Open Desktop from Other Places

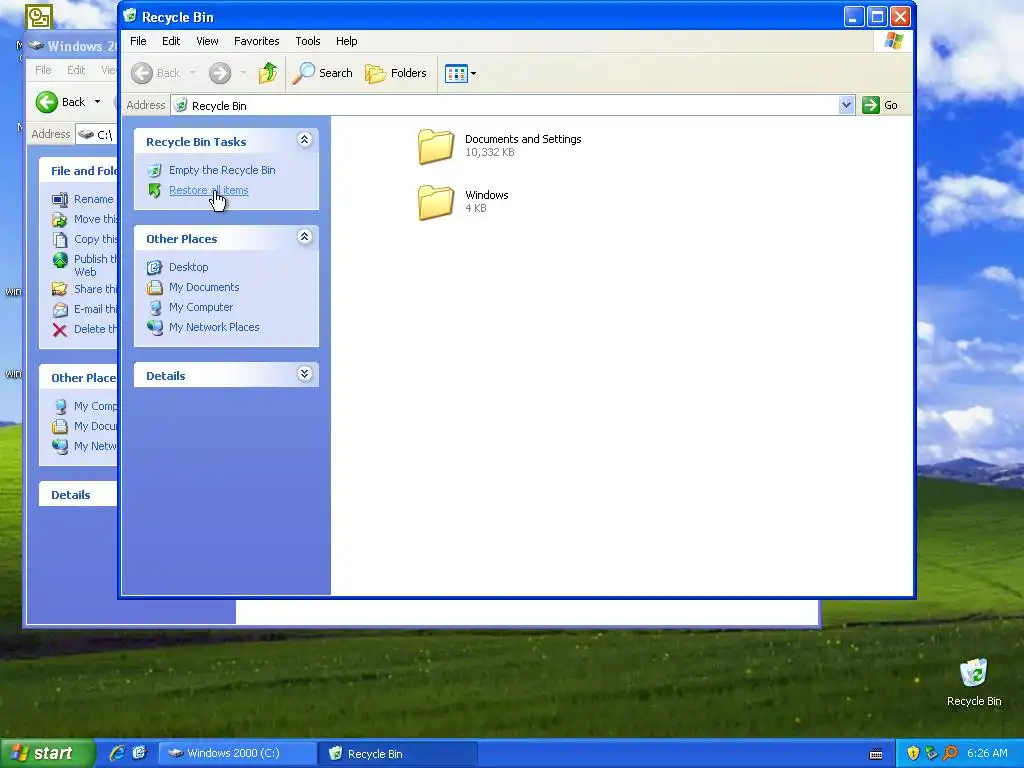click(188, 267)
